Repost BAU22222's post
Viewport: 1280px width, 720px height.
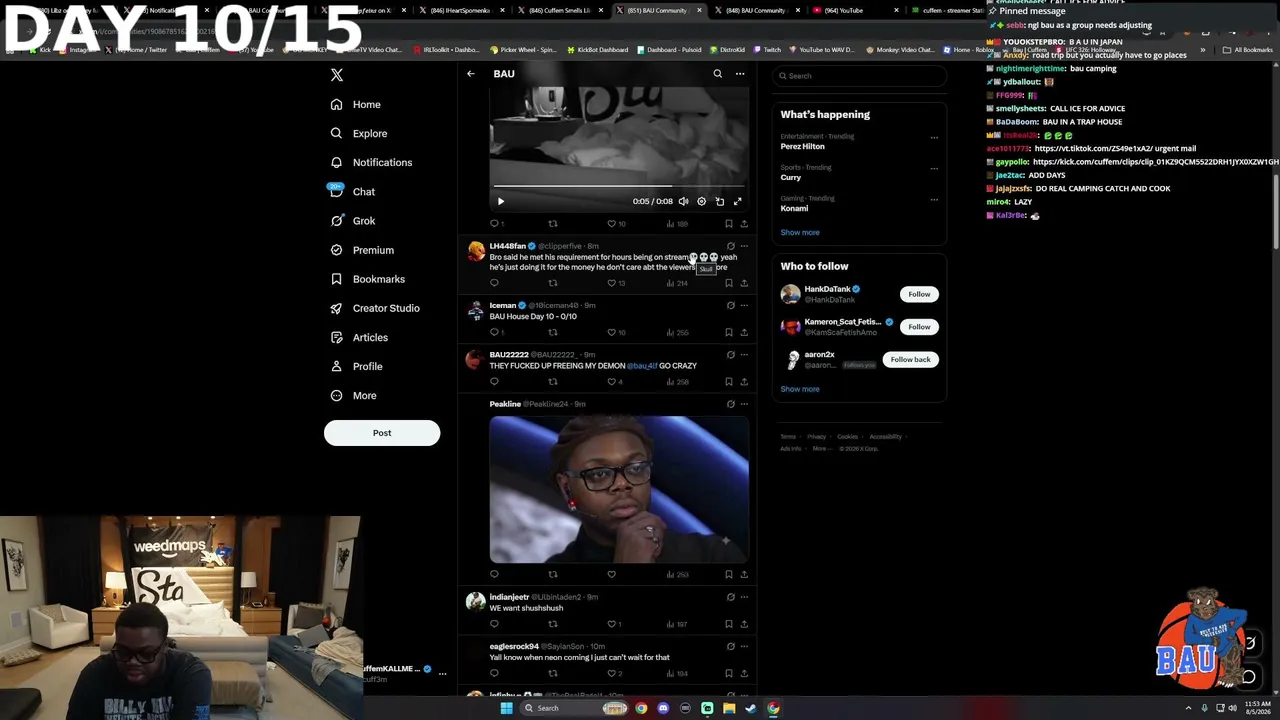(553, 381)
